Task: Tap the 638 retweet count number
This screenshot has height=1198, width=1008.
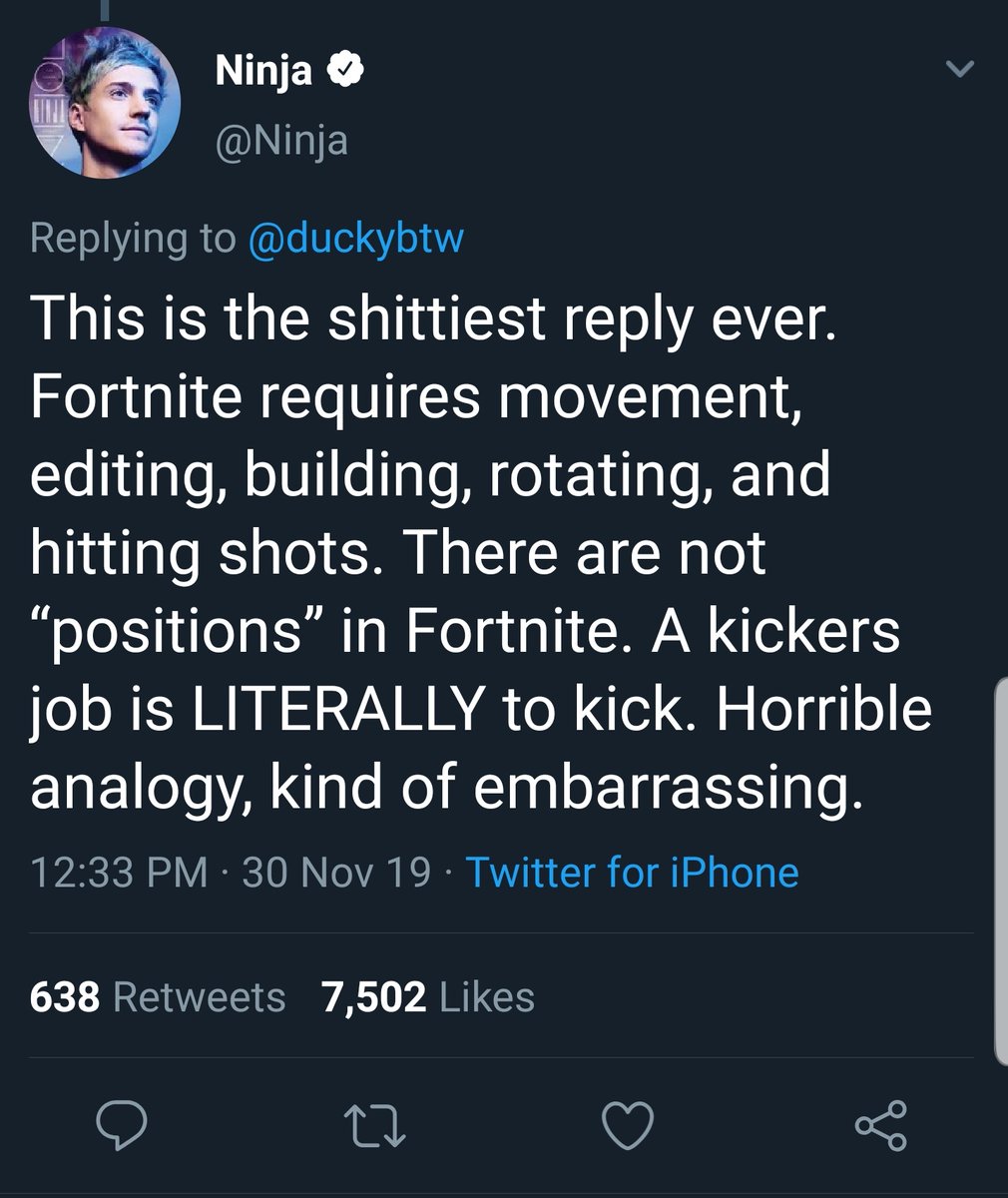Action: pyautogui.click(x=65, y=996)
